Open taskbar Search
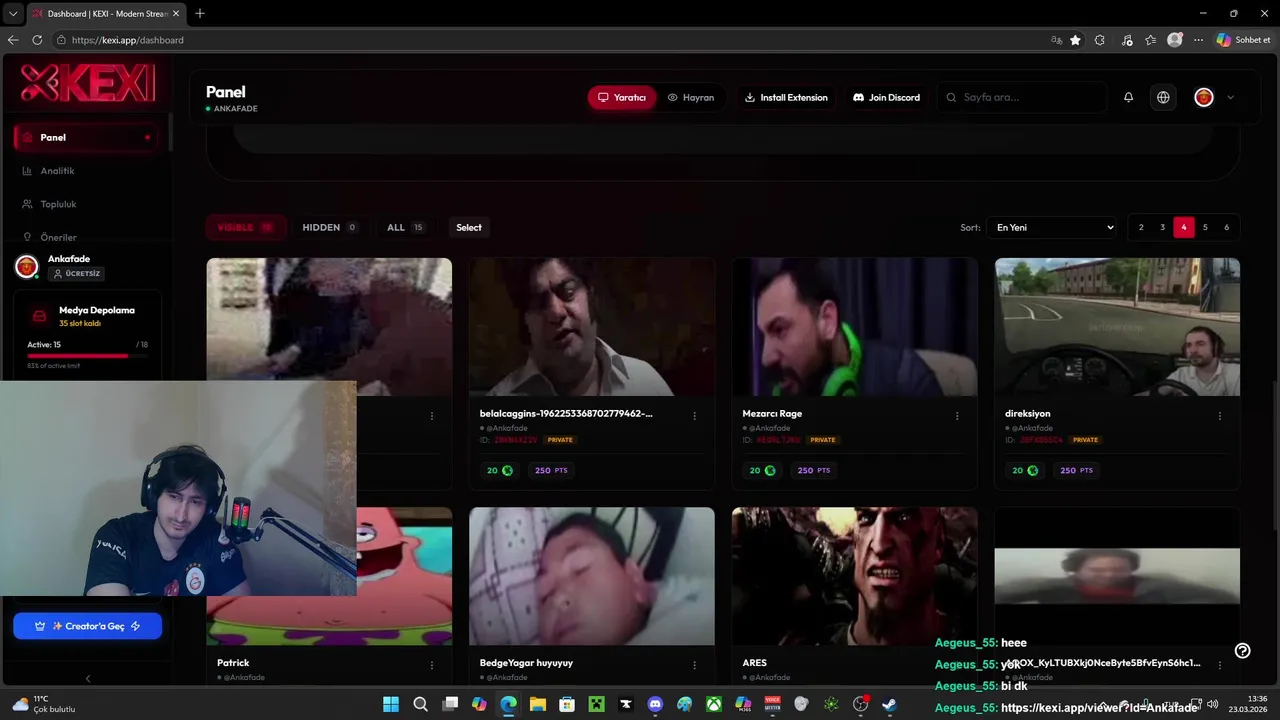This screenshot has height=720, width=1280. pyautogui.click(x=421, y=704)
